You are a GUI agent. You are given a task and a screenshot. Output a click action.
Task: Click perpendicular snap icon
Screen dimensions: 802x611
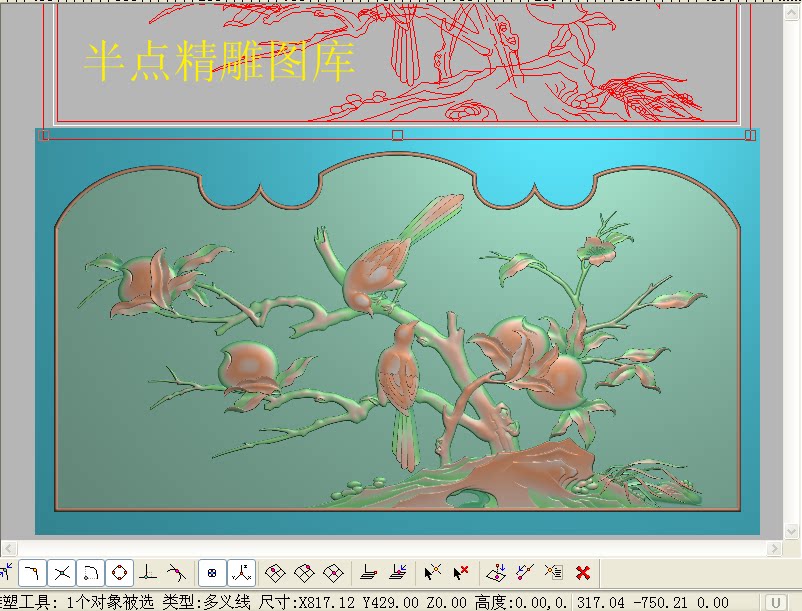click(148, 572)
